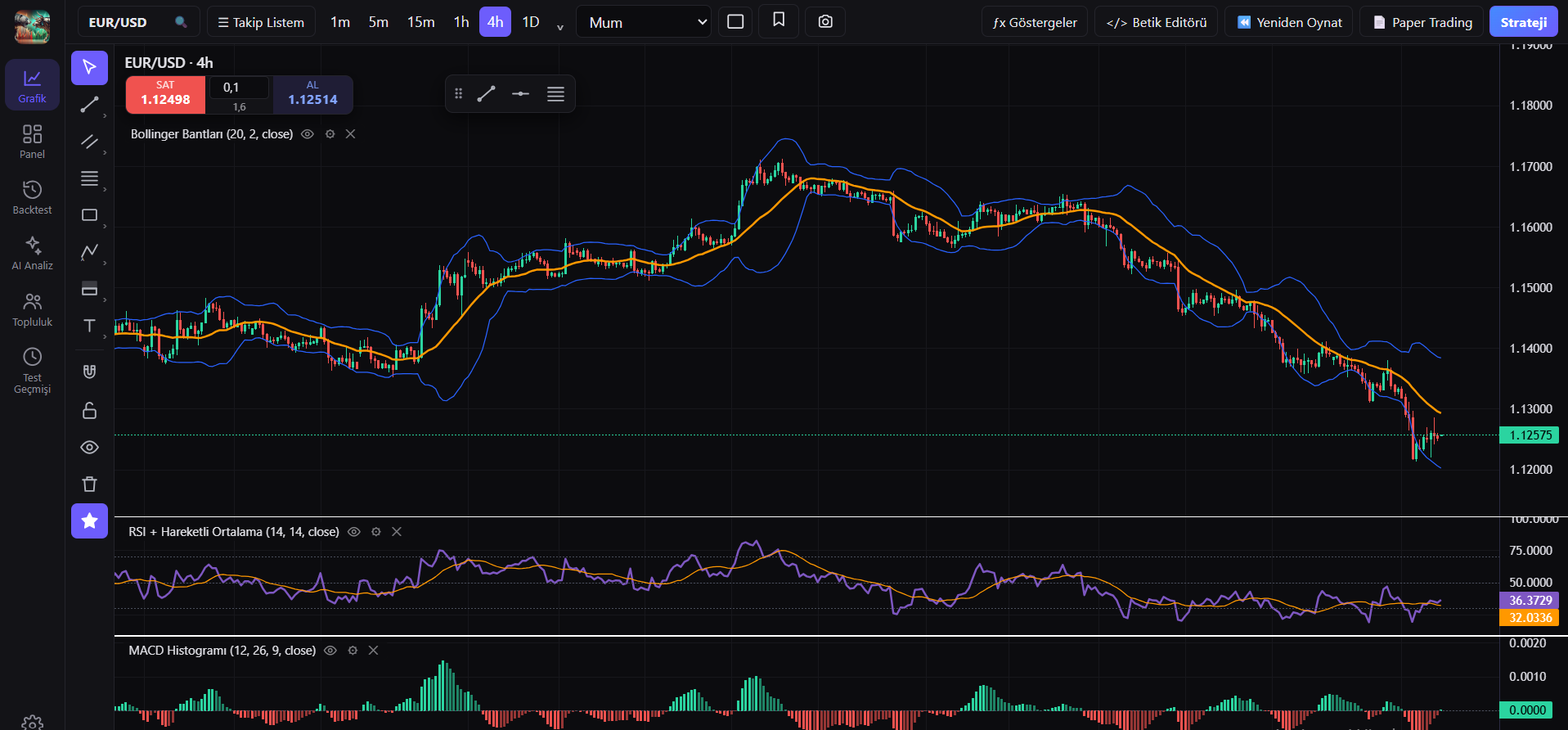Switch to the 1D timeframe
This screenshot has height=730, width=1568.
(x=531, y=22)
